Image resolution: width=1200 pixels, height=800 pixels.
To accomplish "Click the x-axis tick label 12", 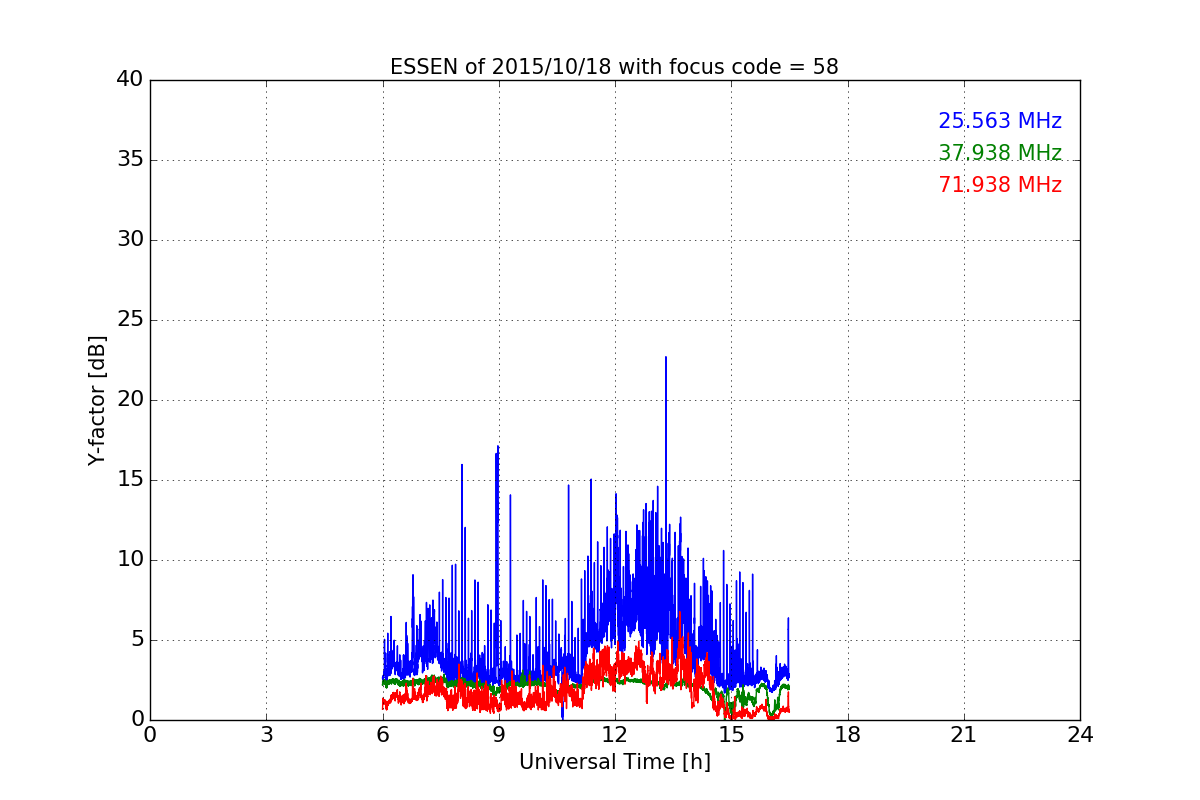I will click(x=615, y=735).
